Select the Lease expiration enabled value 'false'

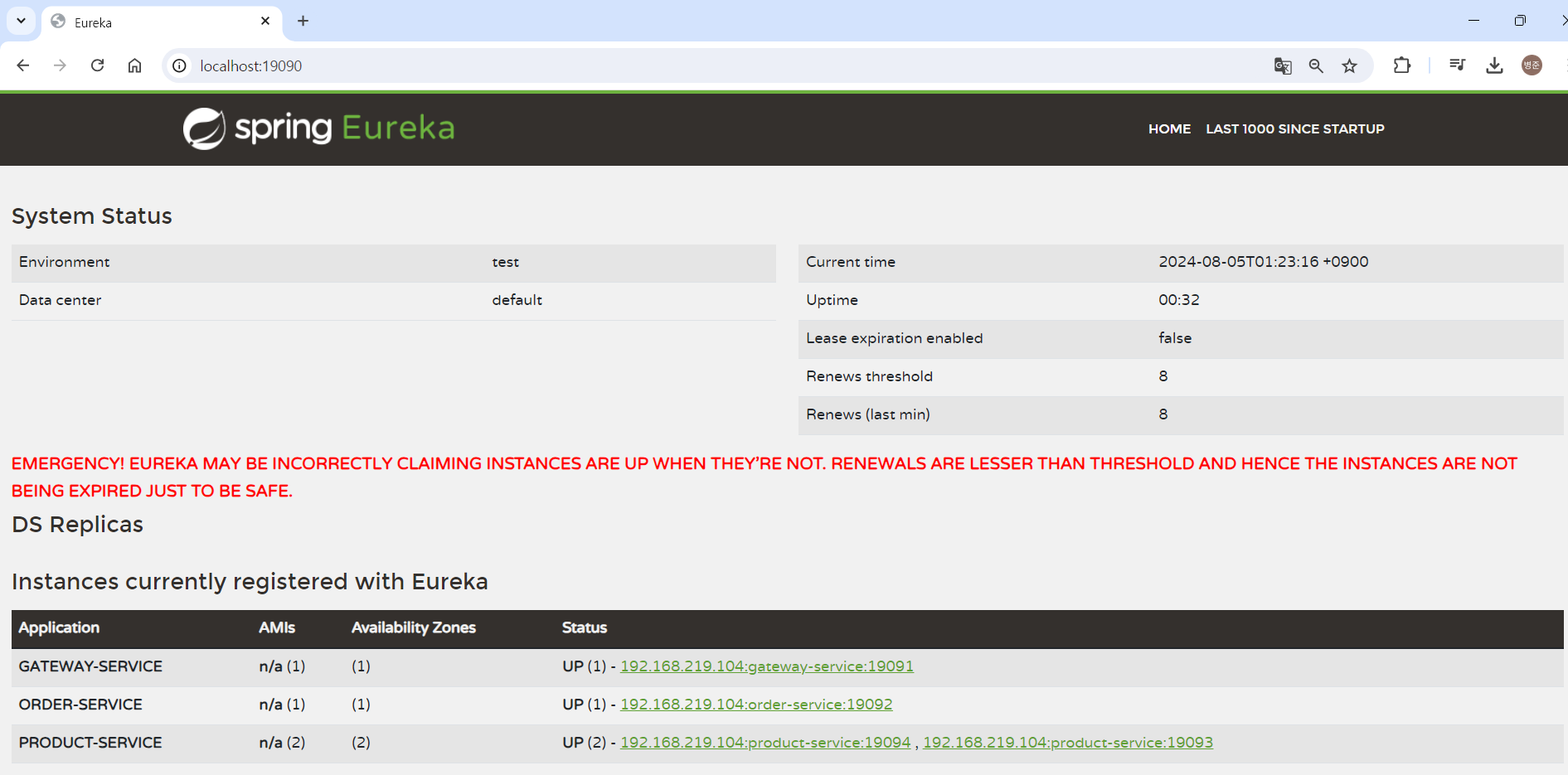pyautogui.click(x=1175, y=338)
